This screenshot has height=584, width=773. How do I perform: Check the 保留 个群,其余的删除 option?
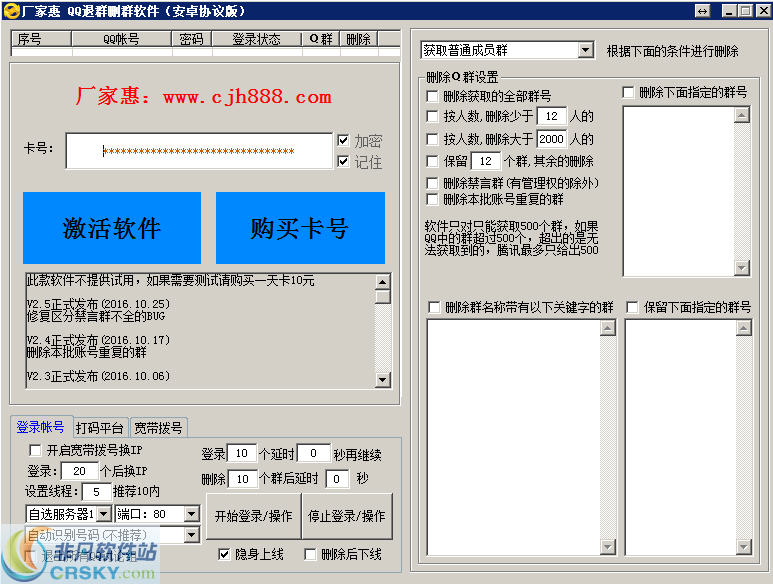pyautogui.click(x=432, y=161)
